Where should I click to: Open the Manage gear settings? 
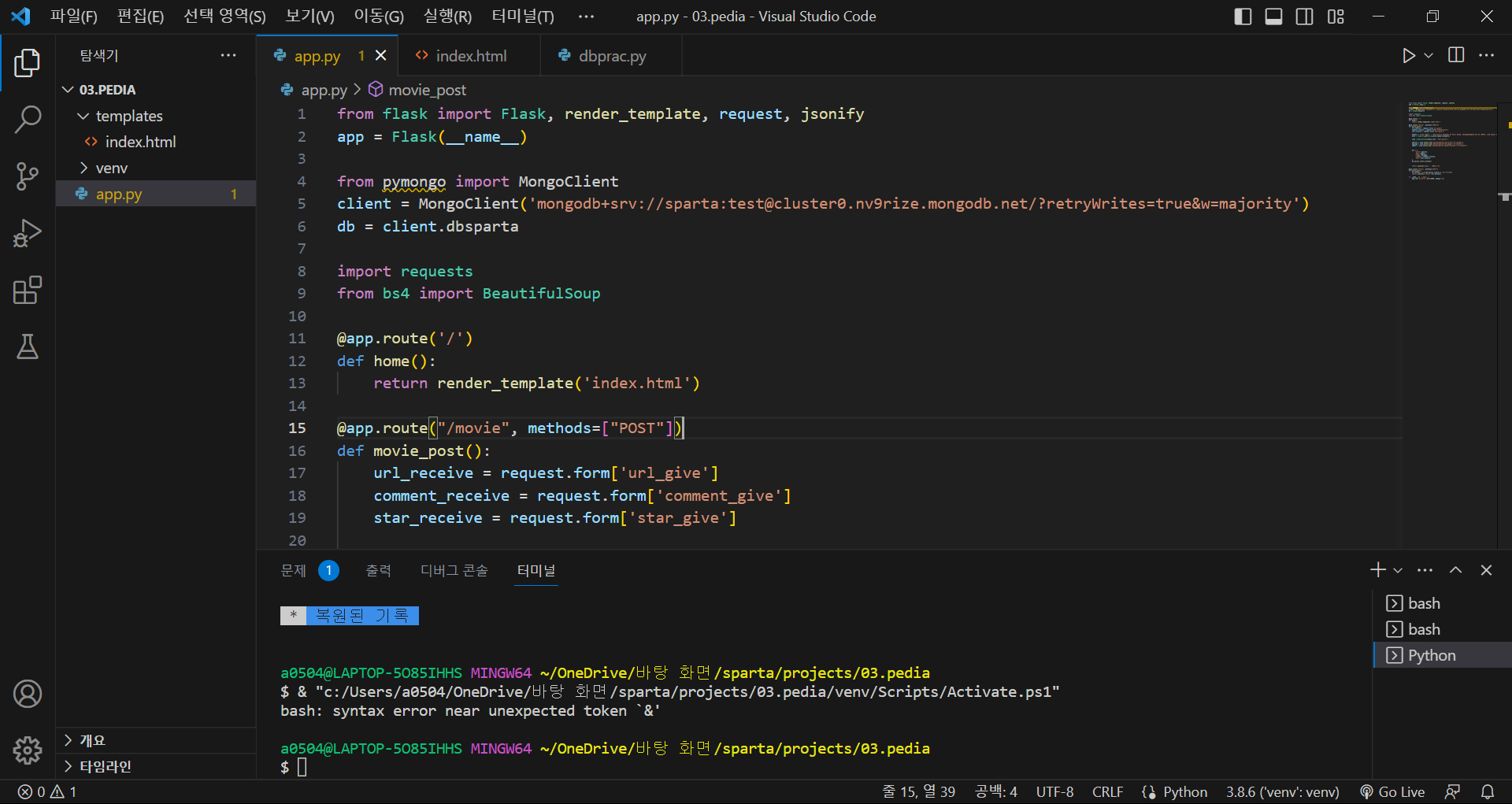coord(28,750)
